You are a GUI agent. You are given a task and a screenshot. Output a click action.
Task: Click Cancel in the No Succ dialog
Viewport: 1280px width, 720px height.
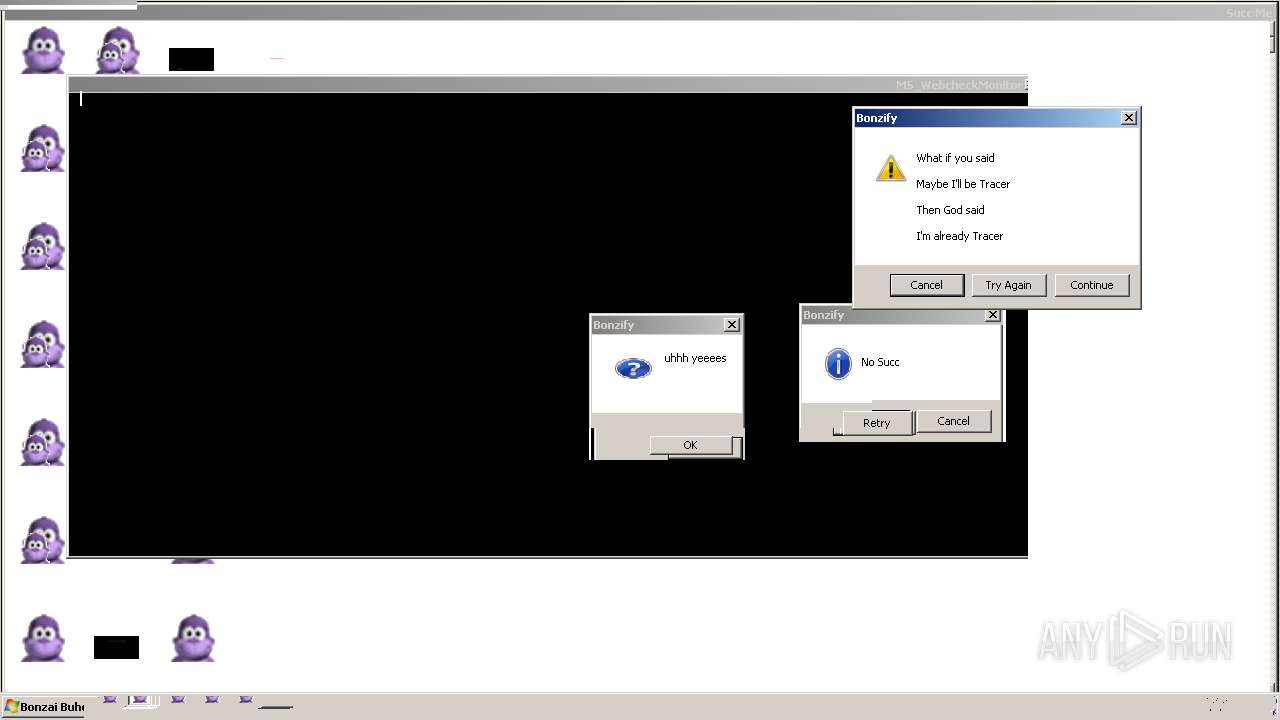tap(953, 421)
